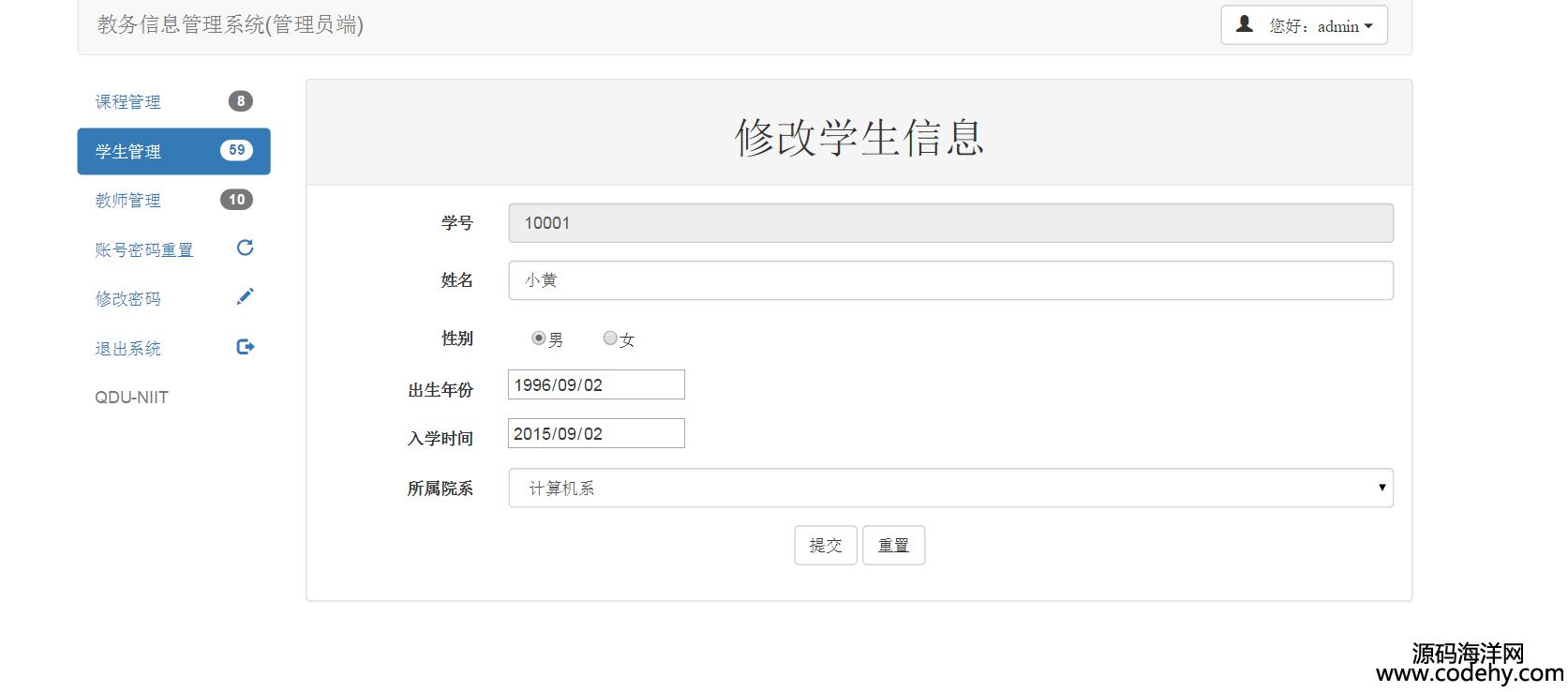This screenshot has width=1568, height=692.
Task: Open 修改密码 in the sidebar
Action: (x=173, y=298)
